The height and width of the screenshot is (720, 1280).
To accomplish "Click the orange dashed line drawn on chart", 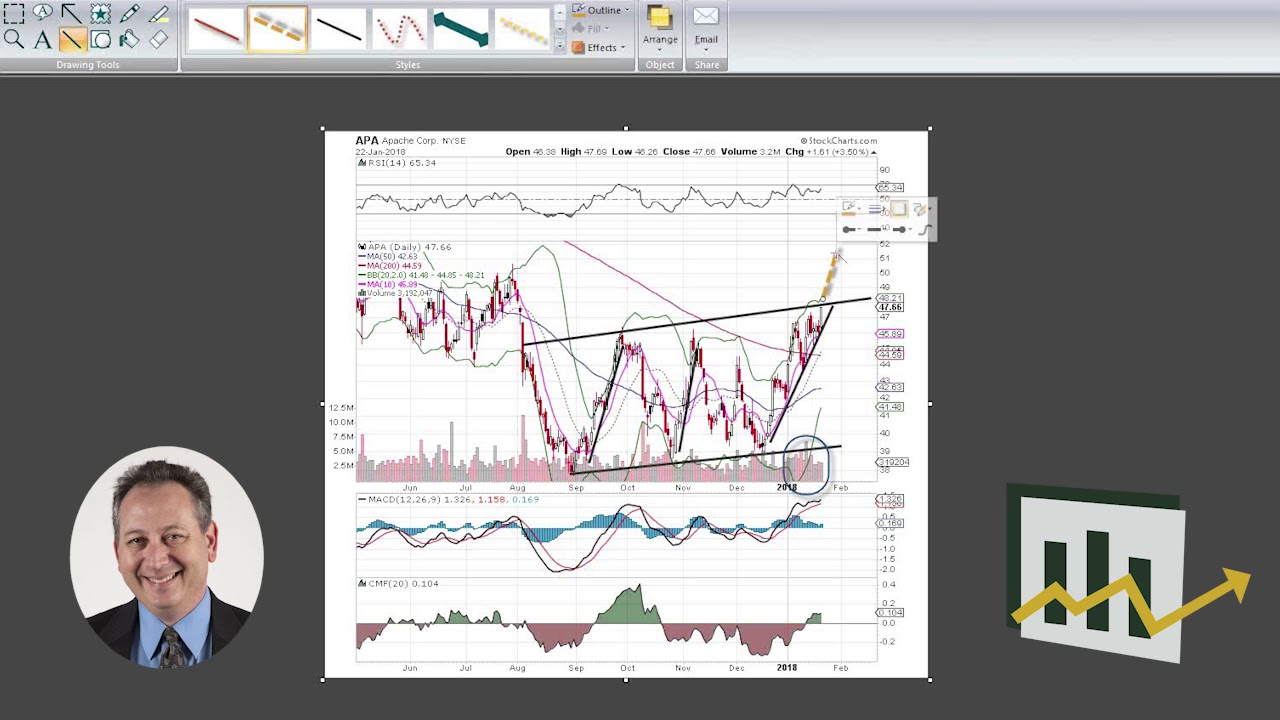I will 830,276.
